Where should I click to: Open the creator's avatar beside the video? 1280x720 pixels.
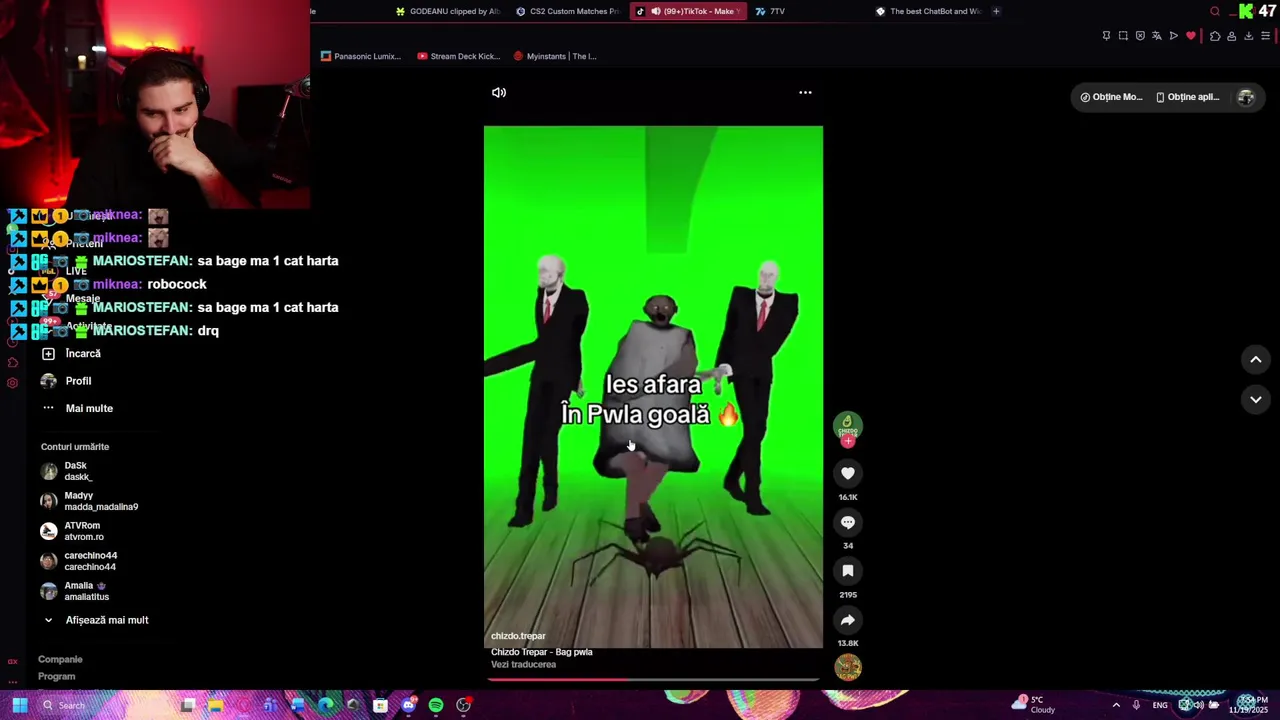(x=848, y=424)
